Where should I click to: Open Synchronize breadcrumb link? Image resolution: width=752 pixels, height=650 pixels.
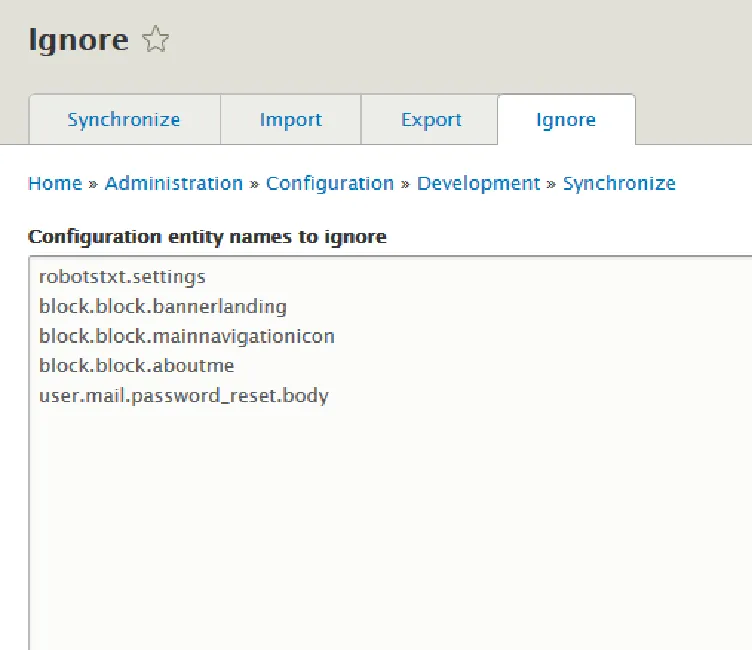pos(619,183)
